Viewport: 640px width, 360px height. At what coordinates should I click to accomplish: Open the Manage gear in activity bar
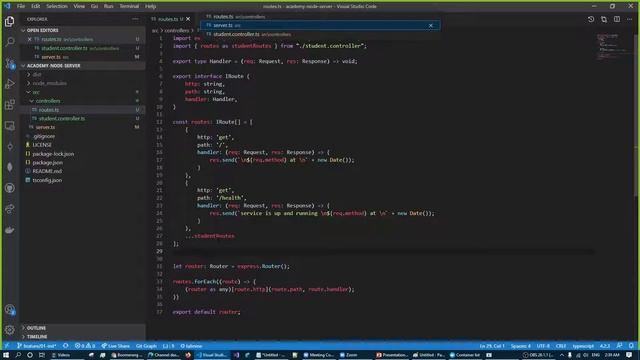pyautogui.click(x=10, y=330)
